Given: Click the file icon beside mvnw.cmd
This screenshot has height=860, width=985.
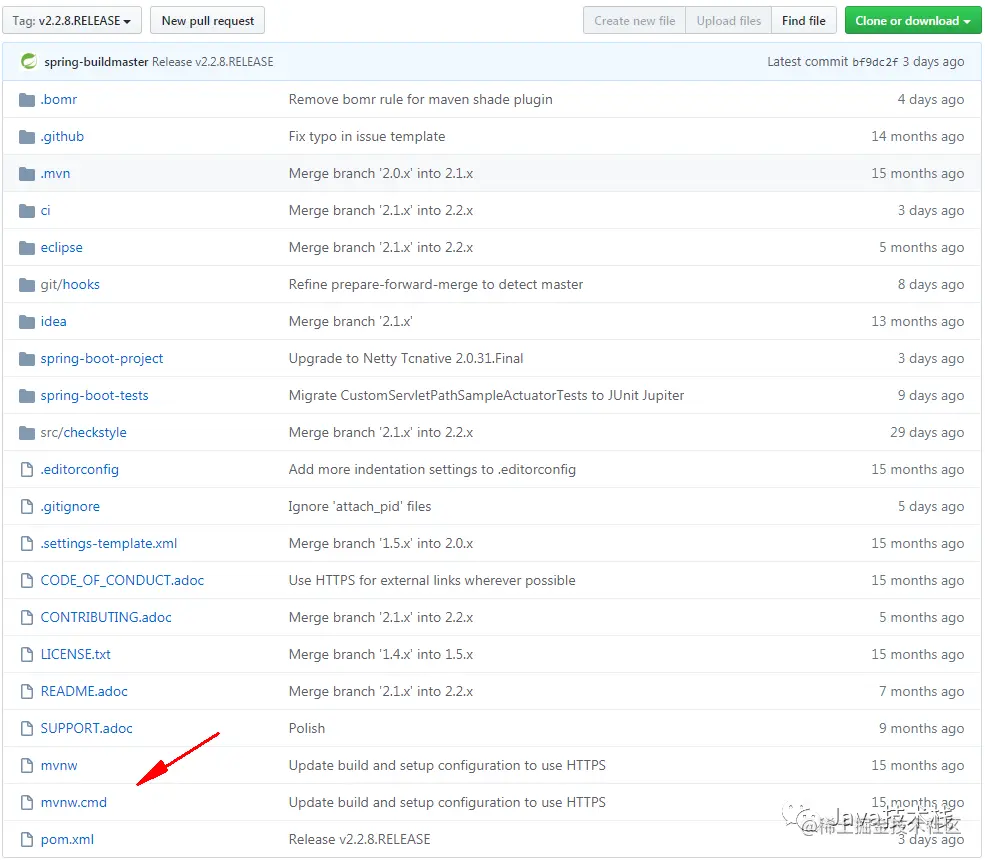Looking at the screenshot, I should coord(27,803).
